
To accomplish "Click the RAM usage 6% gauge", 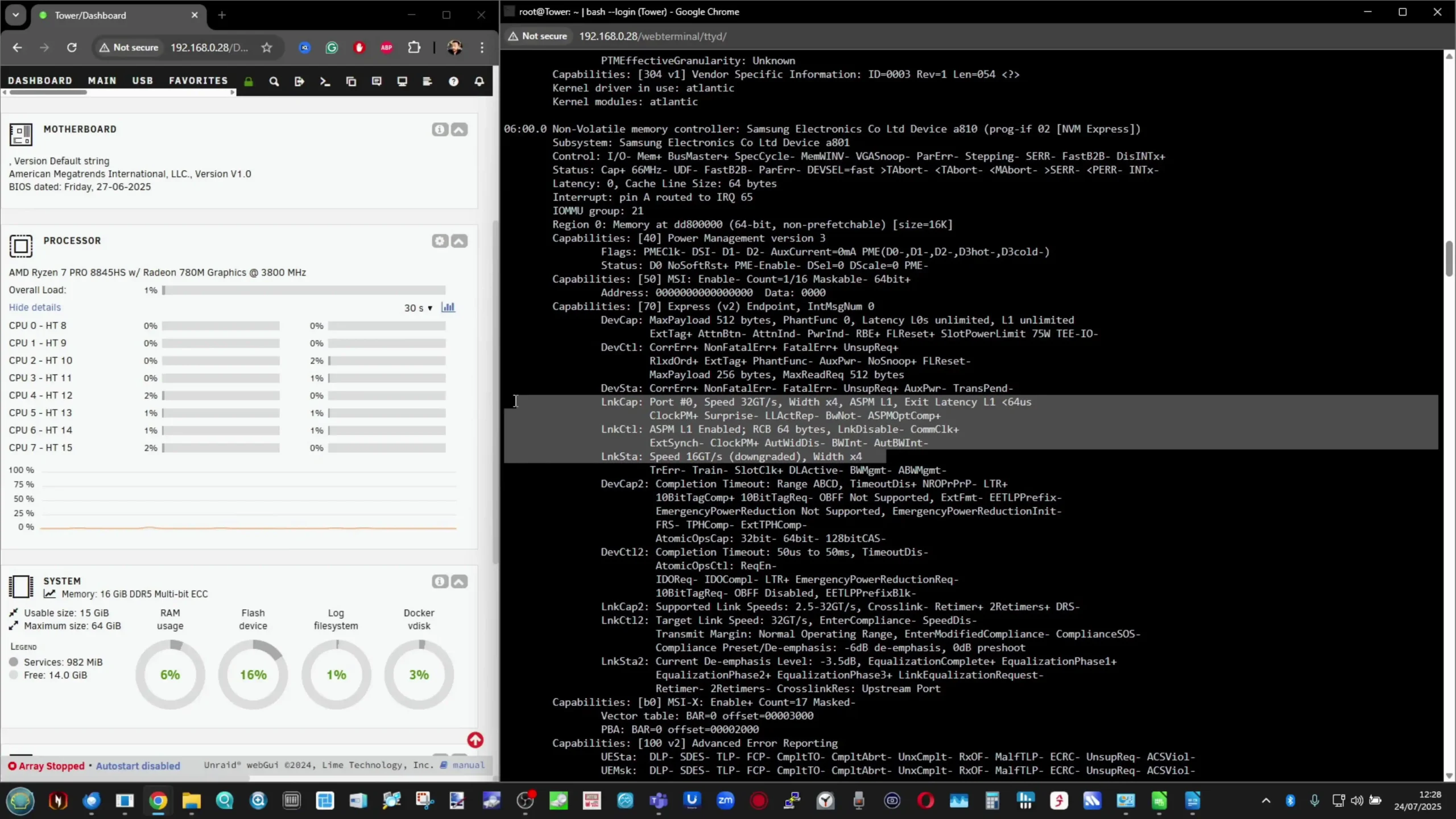I will coord(170,675).
